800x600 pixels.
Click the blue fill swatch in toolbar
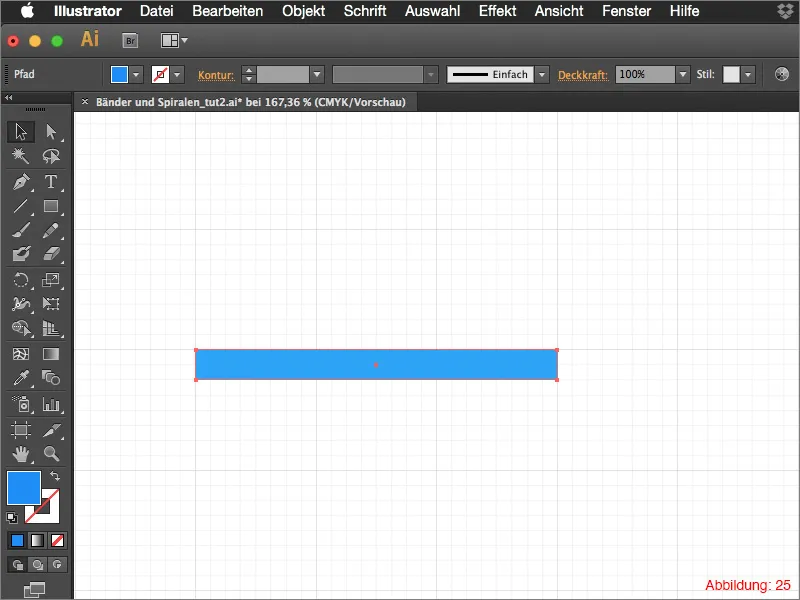click(x=23, y=488)
